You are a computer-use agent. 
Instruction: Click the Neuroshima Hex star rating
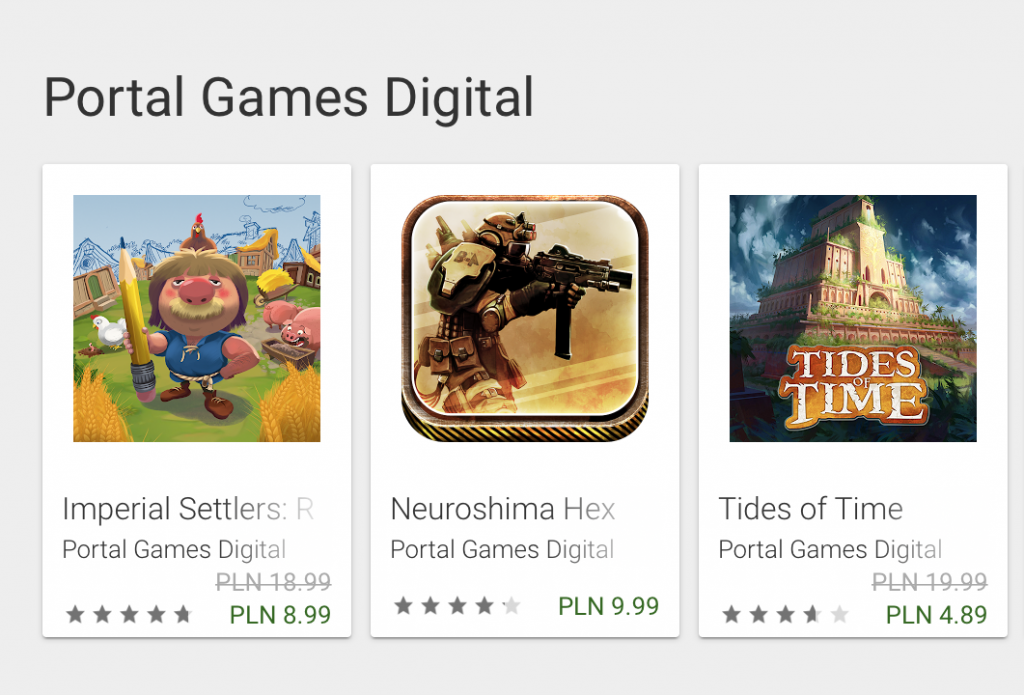457,605
